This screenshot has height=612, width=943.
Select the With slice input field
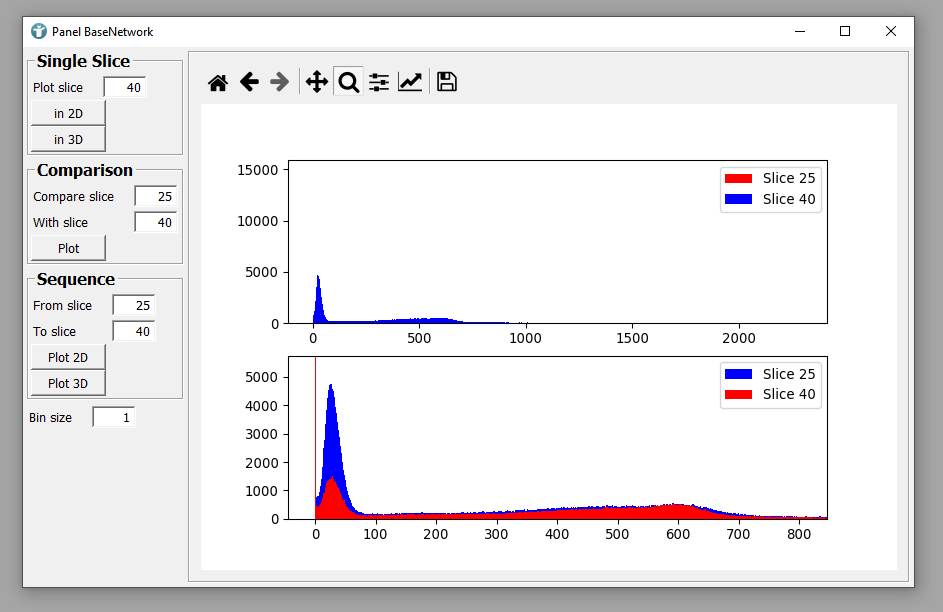pyautogui.click(x=156, y=223)
